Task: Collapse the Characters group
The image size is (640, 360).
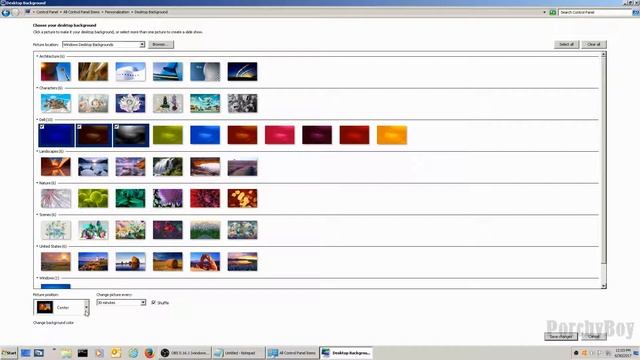Action: point(37,88)
